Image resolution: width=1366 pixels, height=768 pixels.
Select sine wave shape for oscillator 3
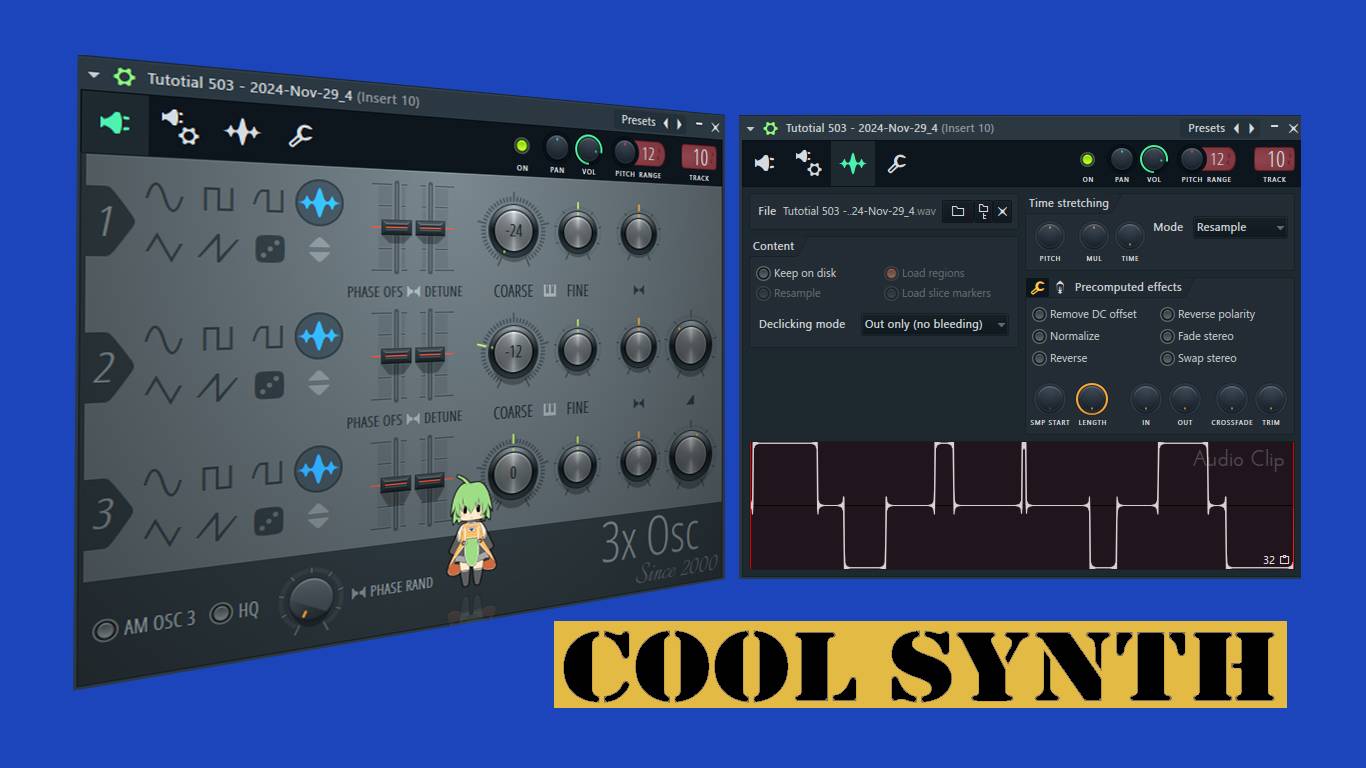(x=164, y=482)
